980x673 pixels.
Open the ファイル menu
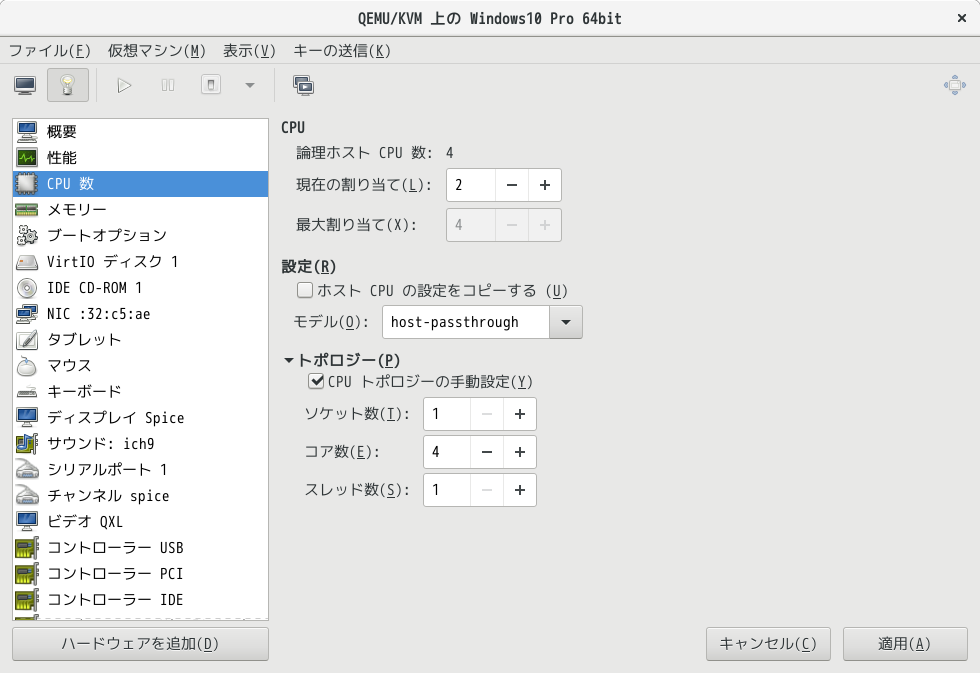pyautogui.click(x=50, y=51)
